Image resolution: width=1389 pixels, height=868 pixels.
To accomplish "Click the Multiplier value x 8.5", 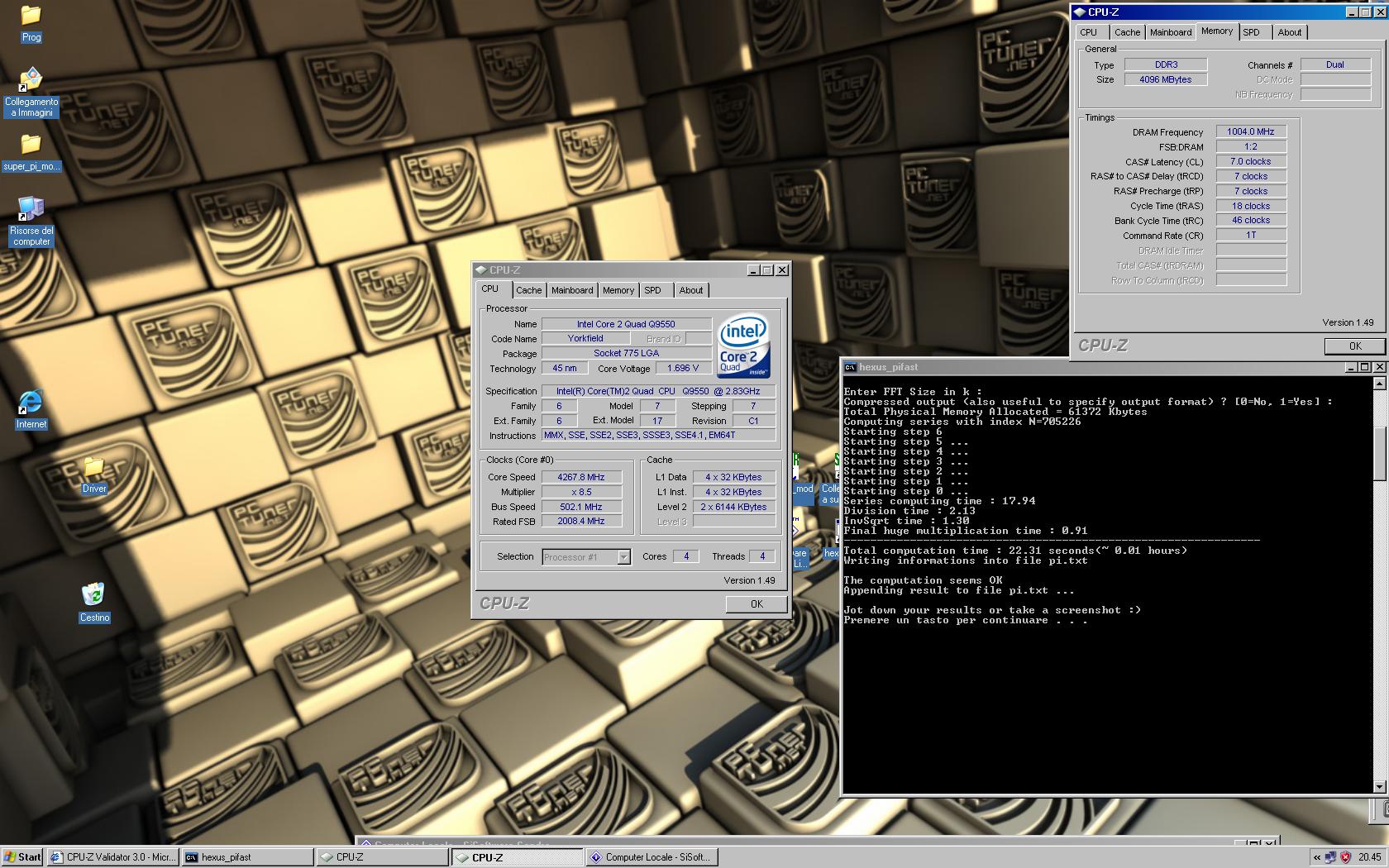I will click(x=581, y=492).
